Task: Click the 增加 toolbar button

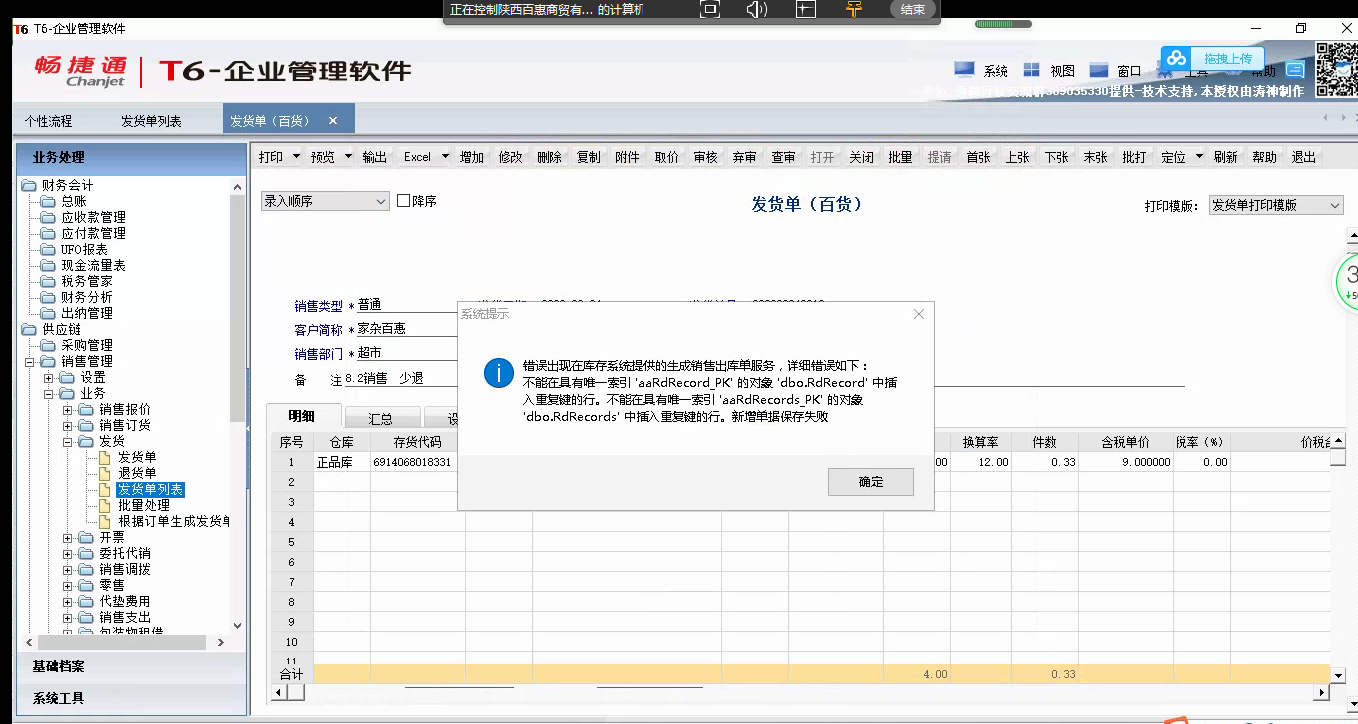Action: click(471, 157)
